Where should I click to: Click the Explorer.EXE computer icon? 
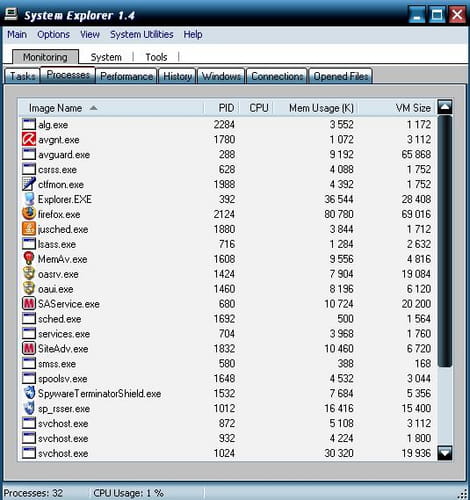pyautogui.click(x=29, y=199)
